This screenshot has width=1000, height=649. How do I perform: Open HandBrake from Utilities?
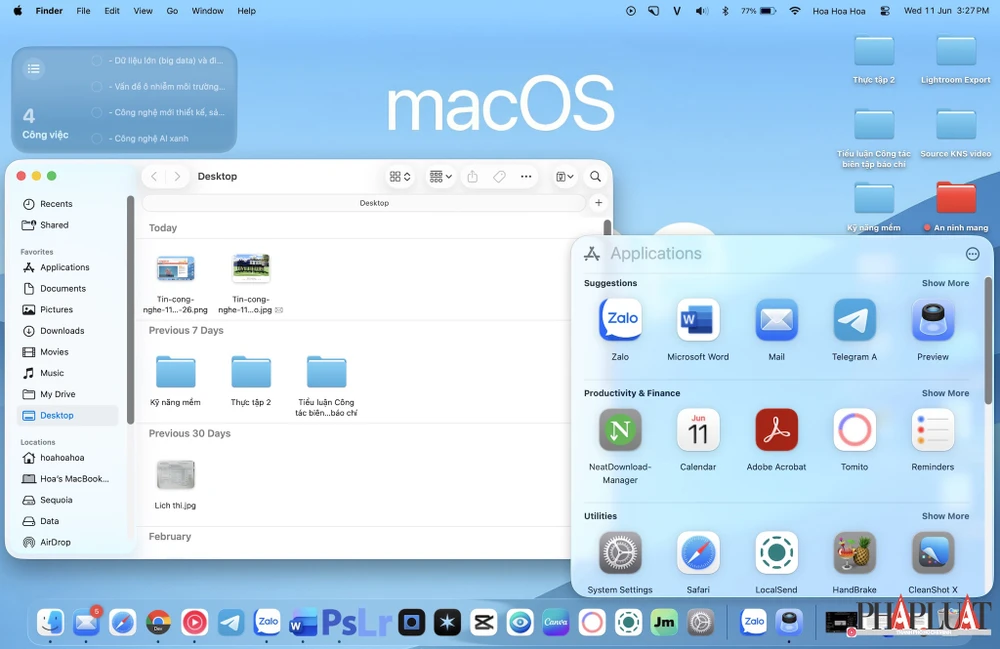pos(854,553)
